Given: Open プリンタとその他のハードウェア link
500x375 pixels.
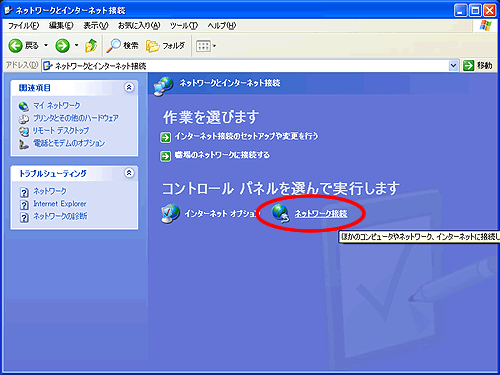Looking at the screenshot, I should 76,118.
